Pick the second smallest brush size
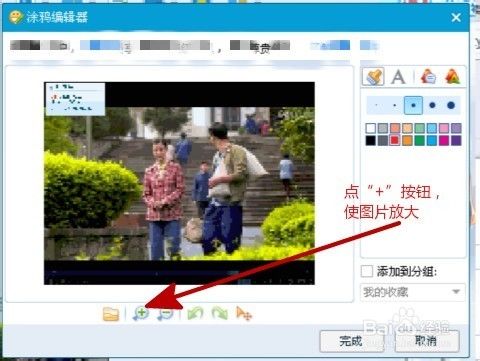 point(395,105)
